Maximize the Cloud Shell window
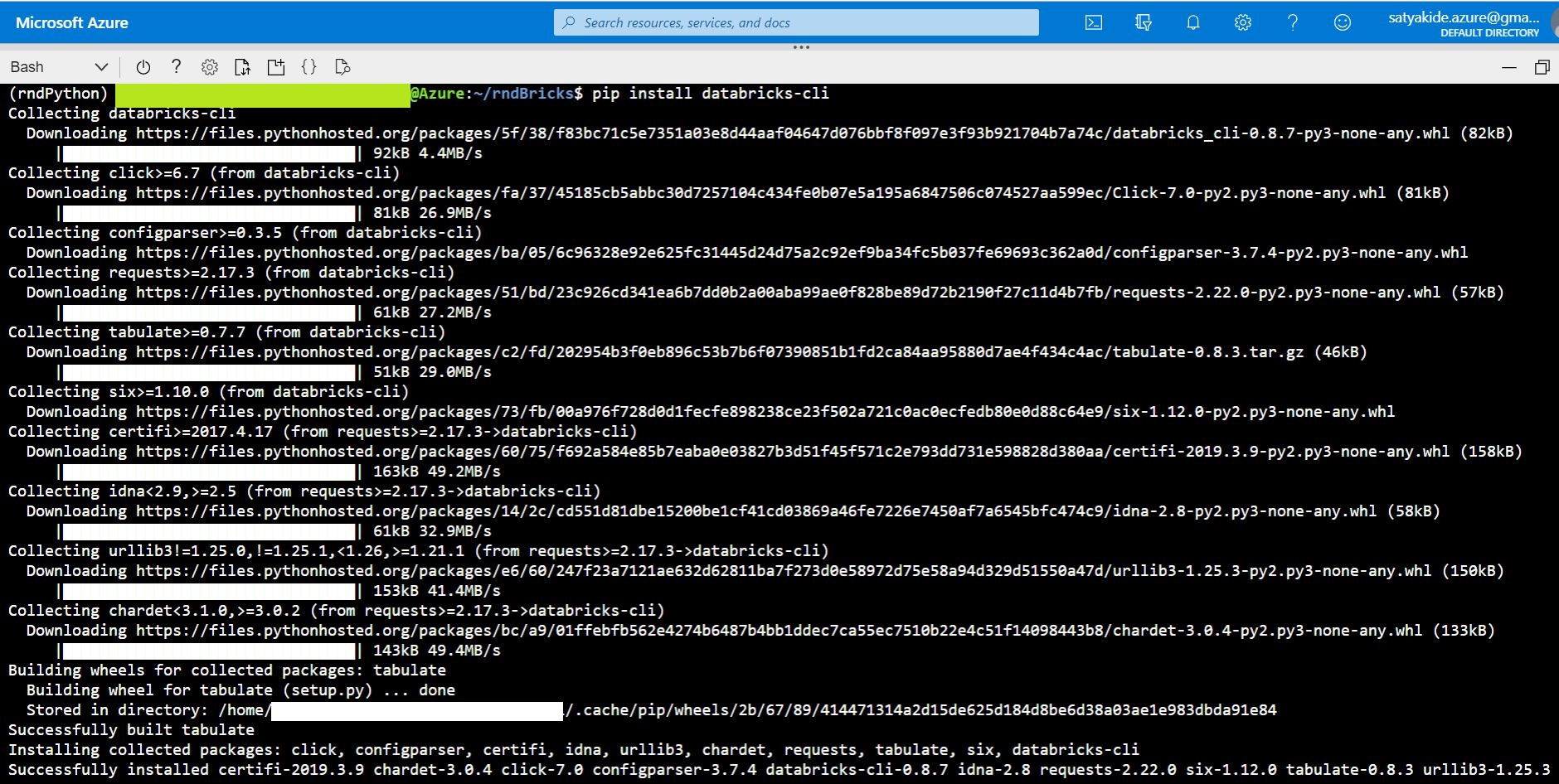Screen dimensions: 1559x784 pyautogui.click(x=1544, y=66)
